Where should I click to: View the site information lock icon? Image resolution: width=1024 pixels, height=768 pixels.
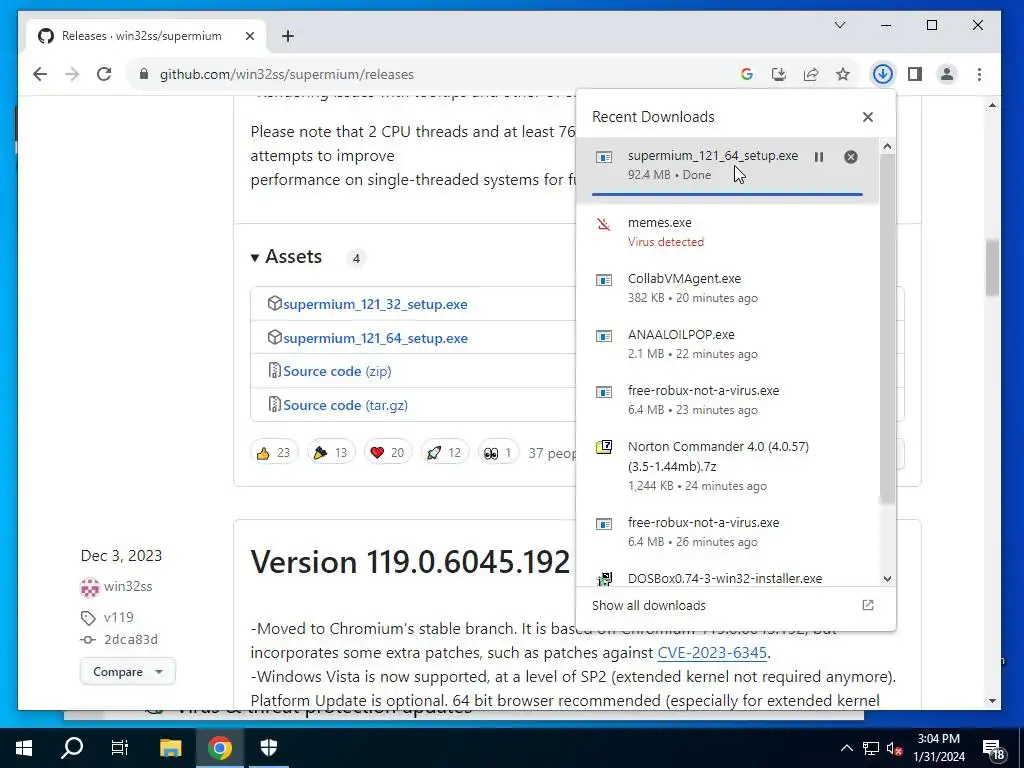point(144,74)
